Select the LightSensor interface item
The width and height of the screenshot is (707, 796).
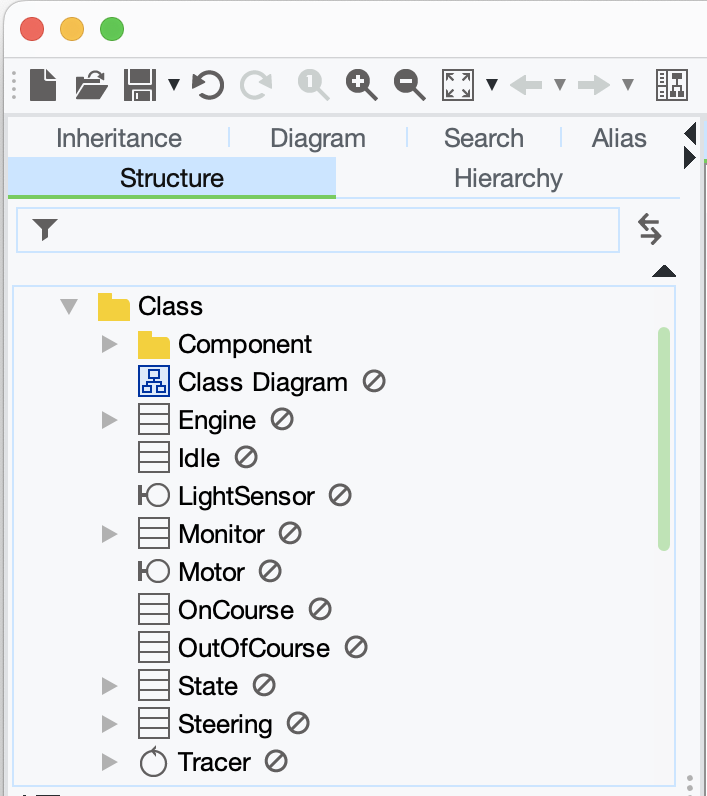pyautogui.click(x=246, y=496)
